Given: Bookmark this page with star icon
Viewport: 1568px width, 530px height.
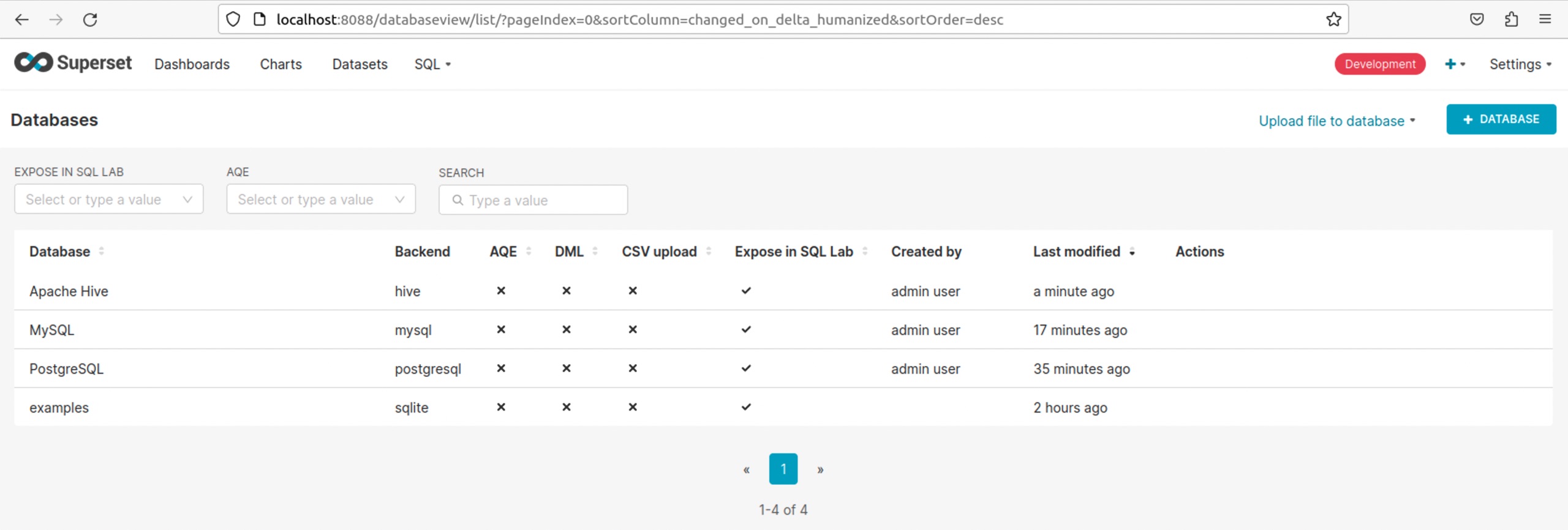Looking at the screenshot, I should 1333,20.
